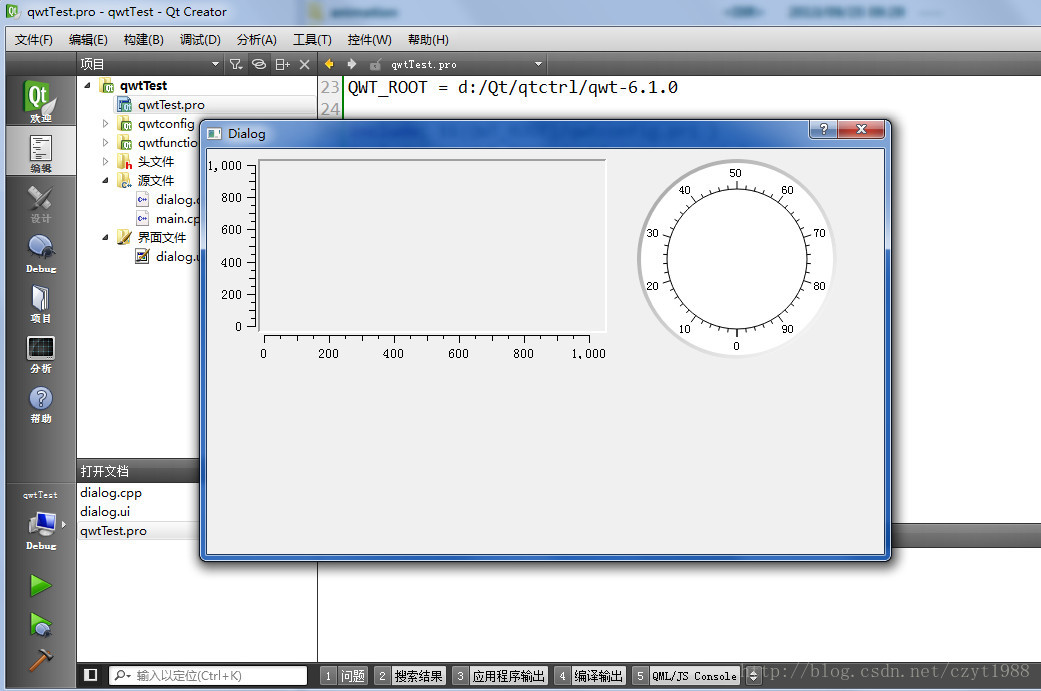Open the 编辑(E) menu
The width and height of the screenshot is (1041, 691).
[x=88, y=40]
